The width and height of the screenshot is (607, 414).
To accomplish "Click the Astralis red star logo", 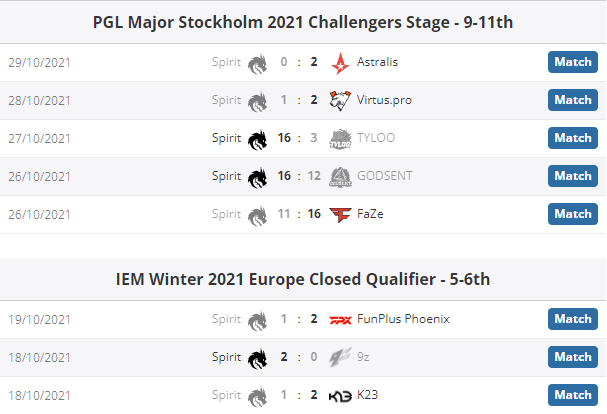I will (340, 63).
